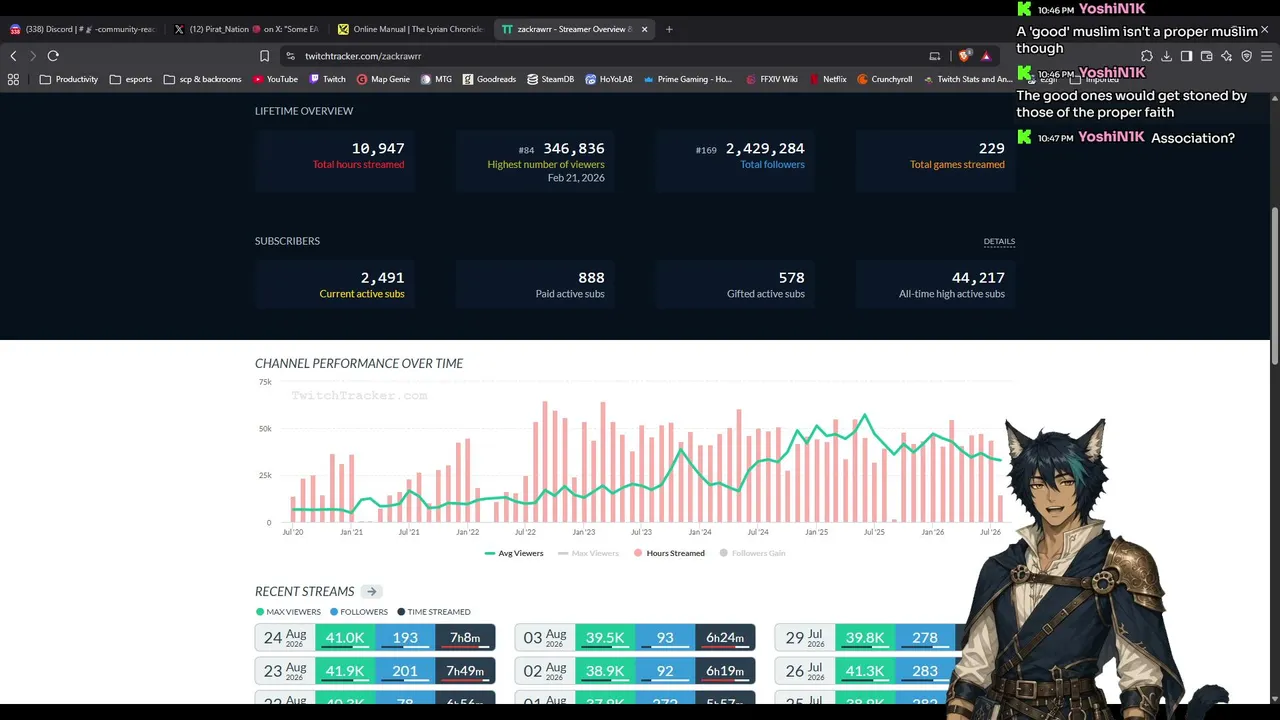Expand the esports bookmarks folder
Image resolution: width=1280 pixels, height=720 pixels.
[x=130, y=79]
